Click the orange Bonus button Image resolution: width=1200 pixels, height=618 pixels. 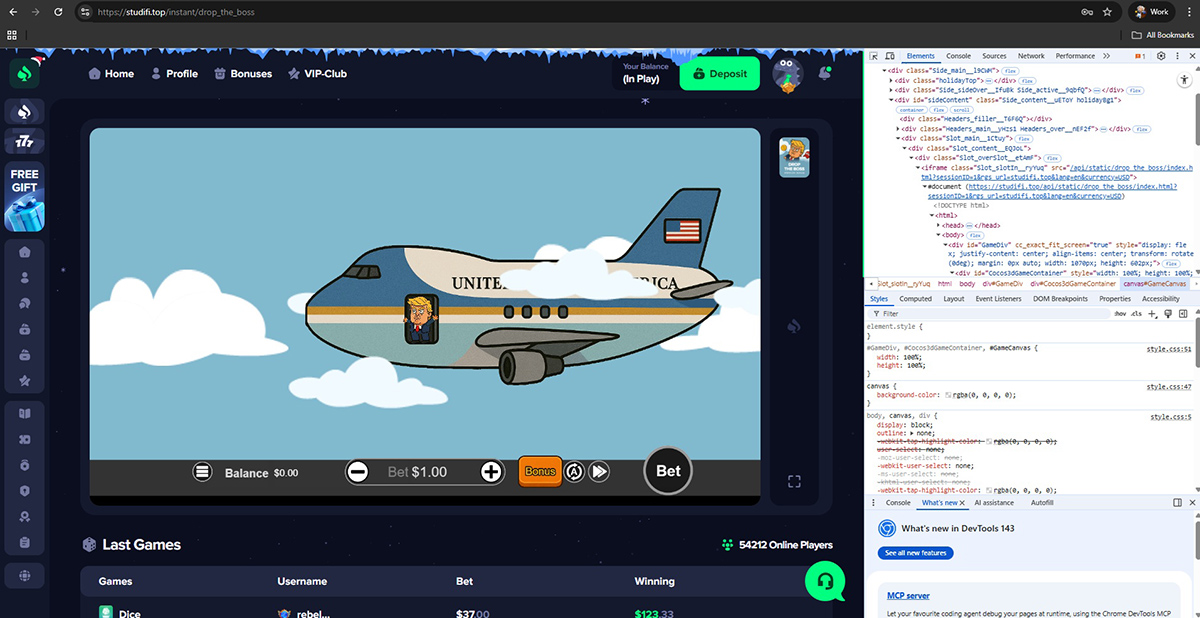point(540,471)
